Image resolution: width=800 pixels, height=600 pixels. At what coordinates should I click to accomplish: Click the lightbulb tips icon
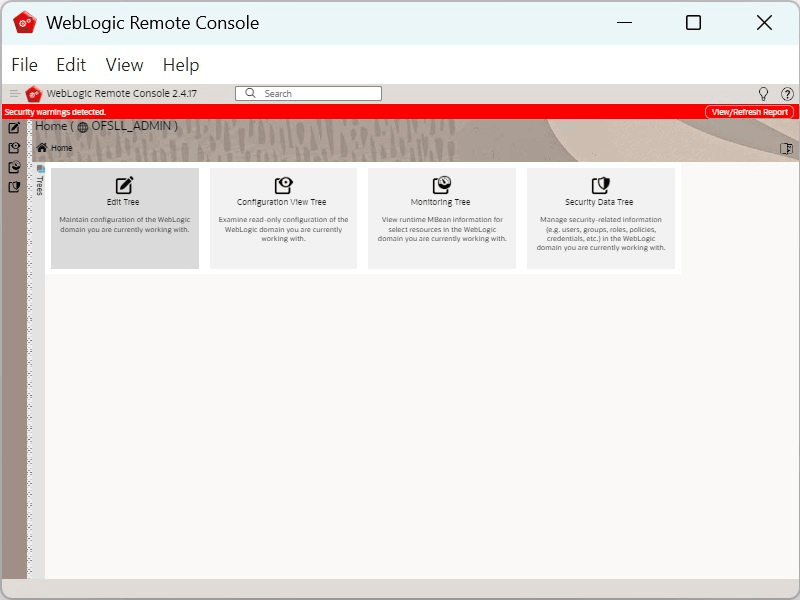[763, 93]
